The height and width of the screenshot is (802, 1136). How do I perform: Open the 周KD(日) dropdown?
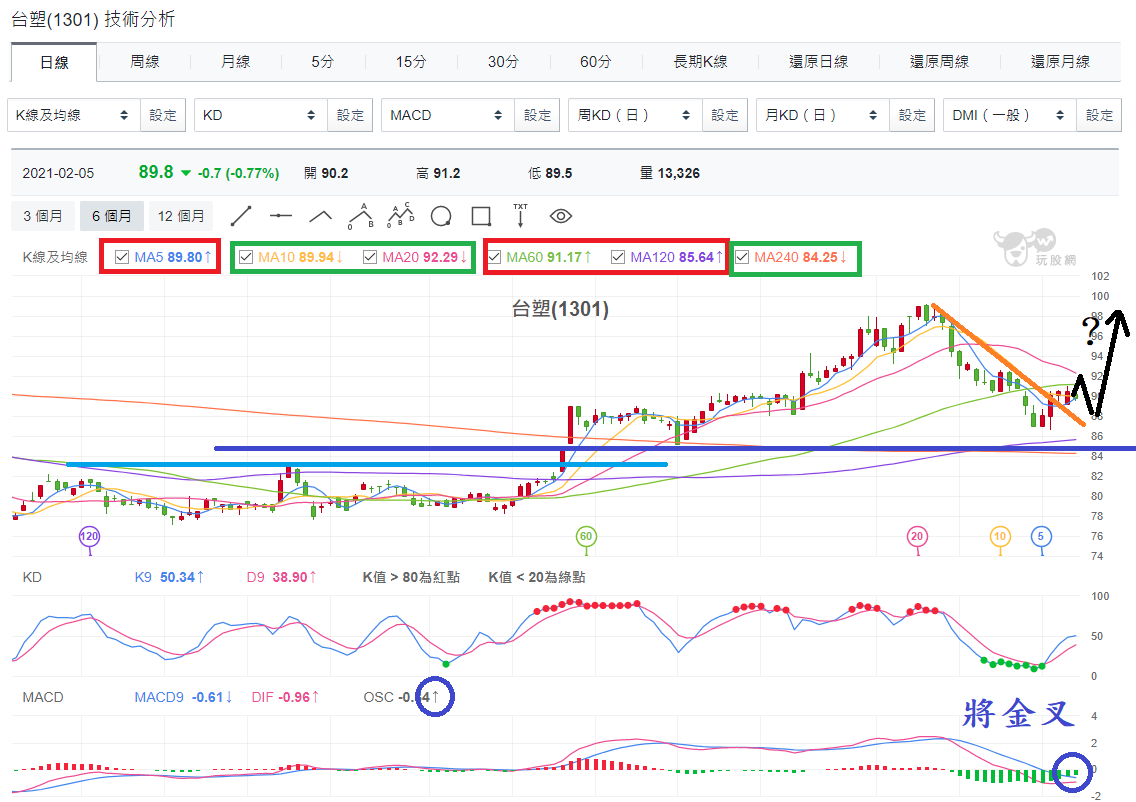pyautogui.click(x=635, y=115)
